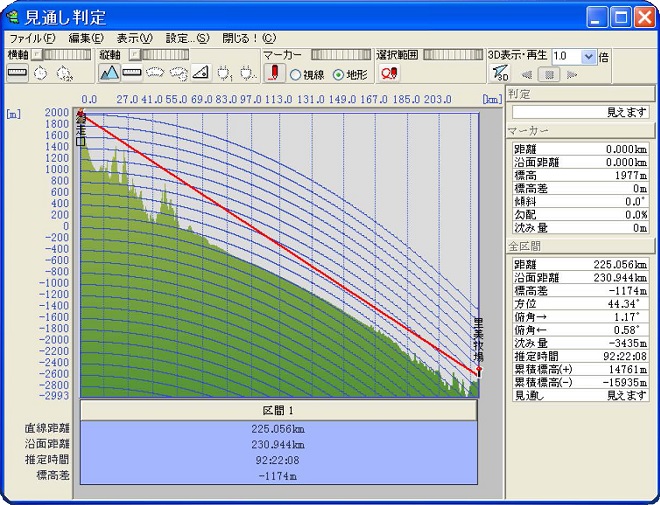The image size is (660, 505).
Task: Click the 判定 panel header
Action: tap(580, 94)
